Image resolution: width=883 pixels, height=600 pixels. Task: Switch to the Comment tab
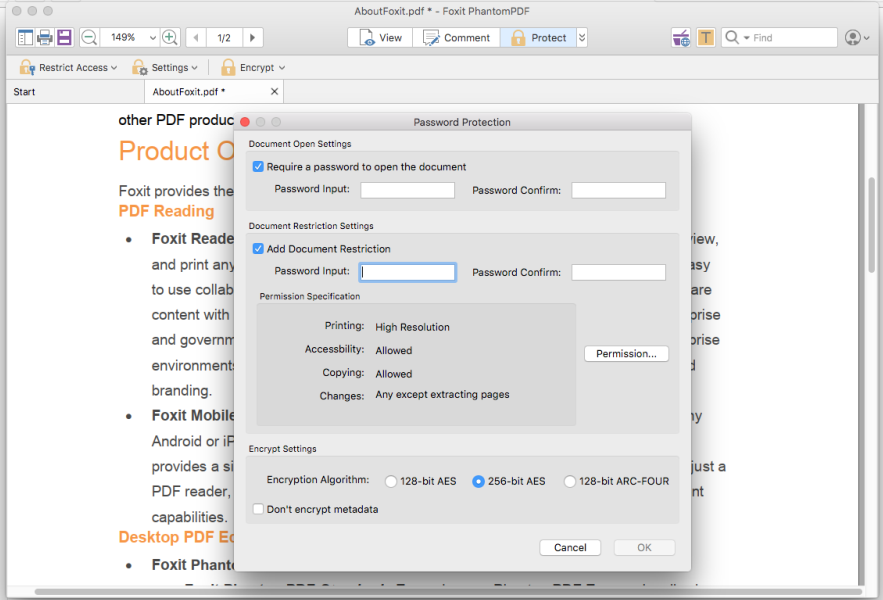(x=456, y=38)
